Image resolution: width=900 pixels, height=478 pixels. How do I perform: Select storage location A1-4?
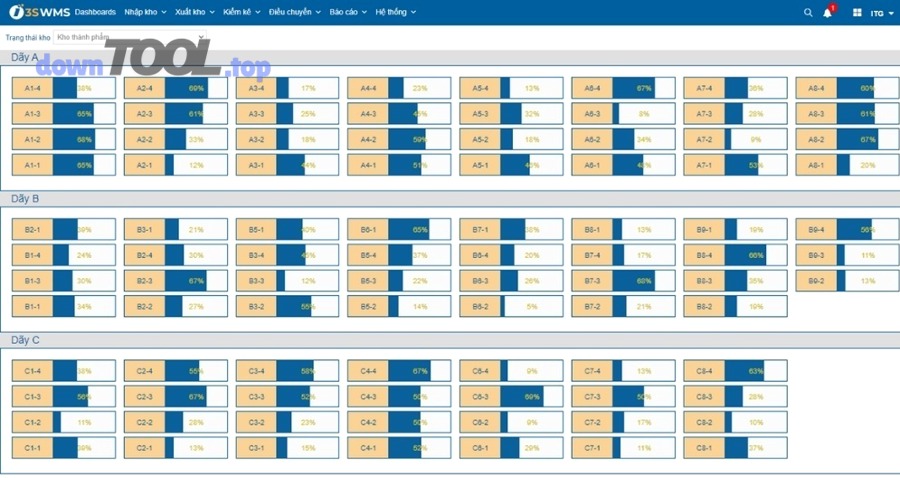point(33,88)
